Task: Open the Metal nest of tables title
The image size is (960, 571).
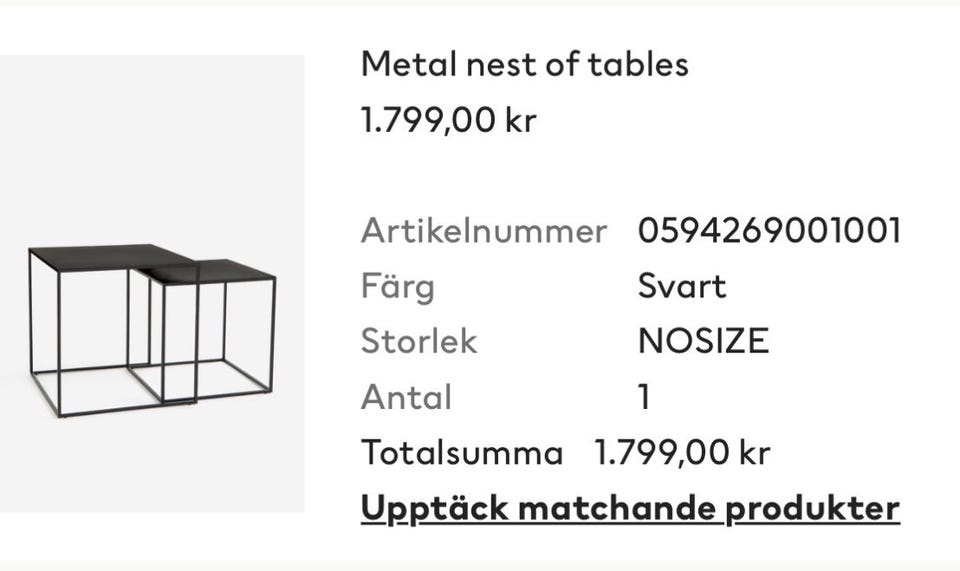Action: click(524, 65)
